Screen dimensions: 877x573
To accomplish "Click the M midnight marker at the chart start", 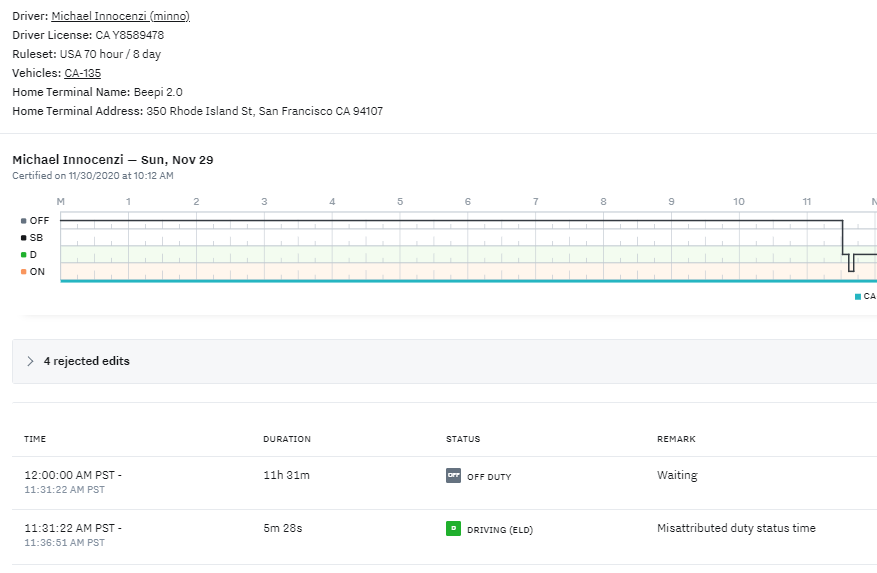I will (x=60, y=202).
